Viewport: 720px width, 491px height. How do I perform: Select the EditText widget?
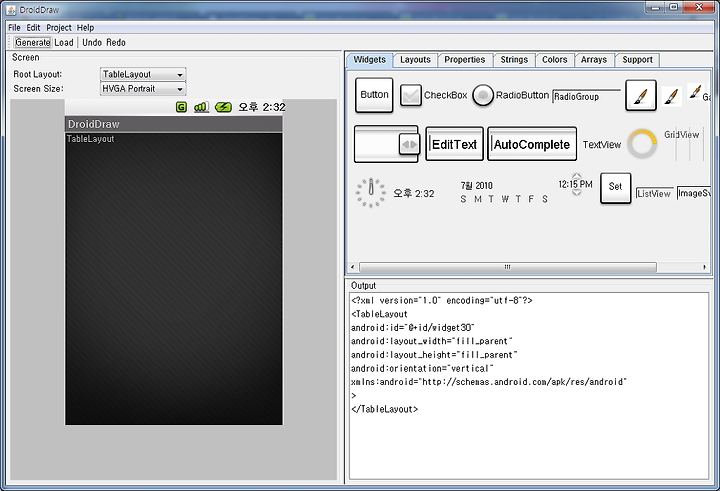click(x=454, y=144)
